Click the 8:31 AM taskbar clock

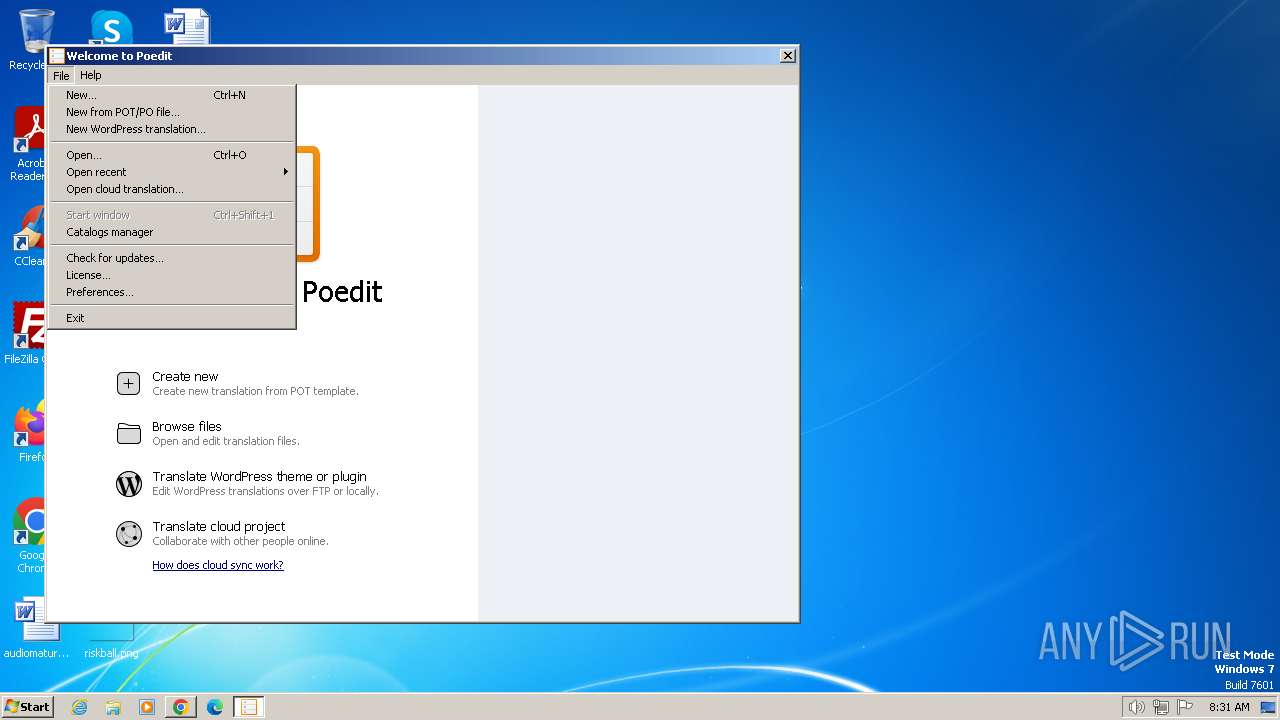pos(1229,707)
